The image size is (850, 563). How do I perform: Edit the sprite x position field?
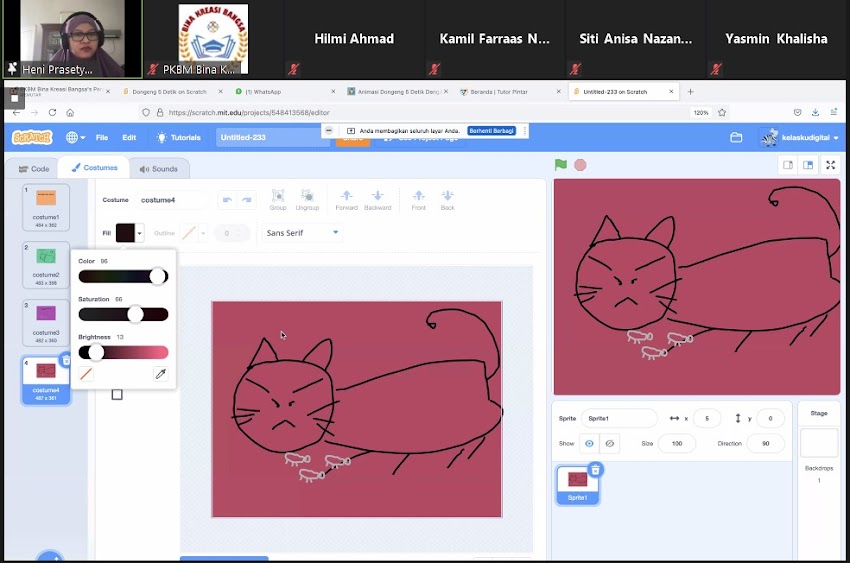point(707,418)
